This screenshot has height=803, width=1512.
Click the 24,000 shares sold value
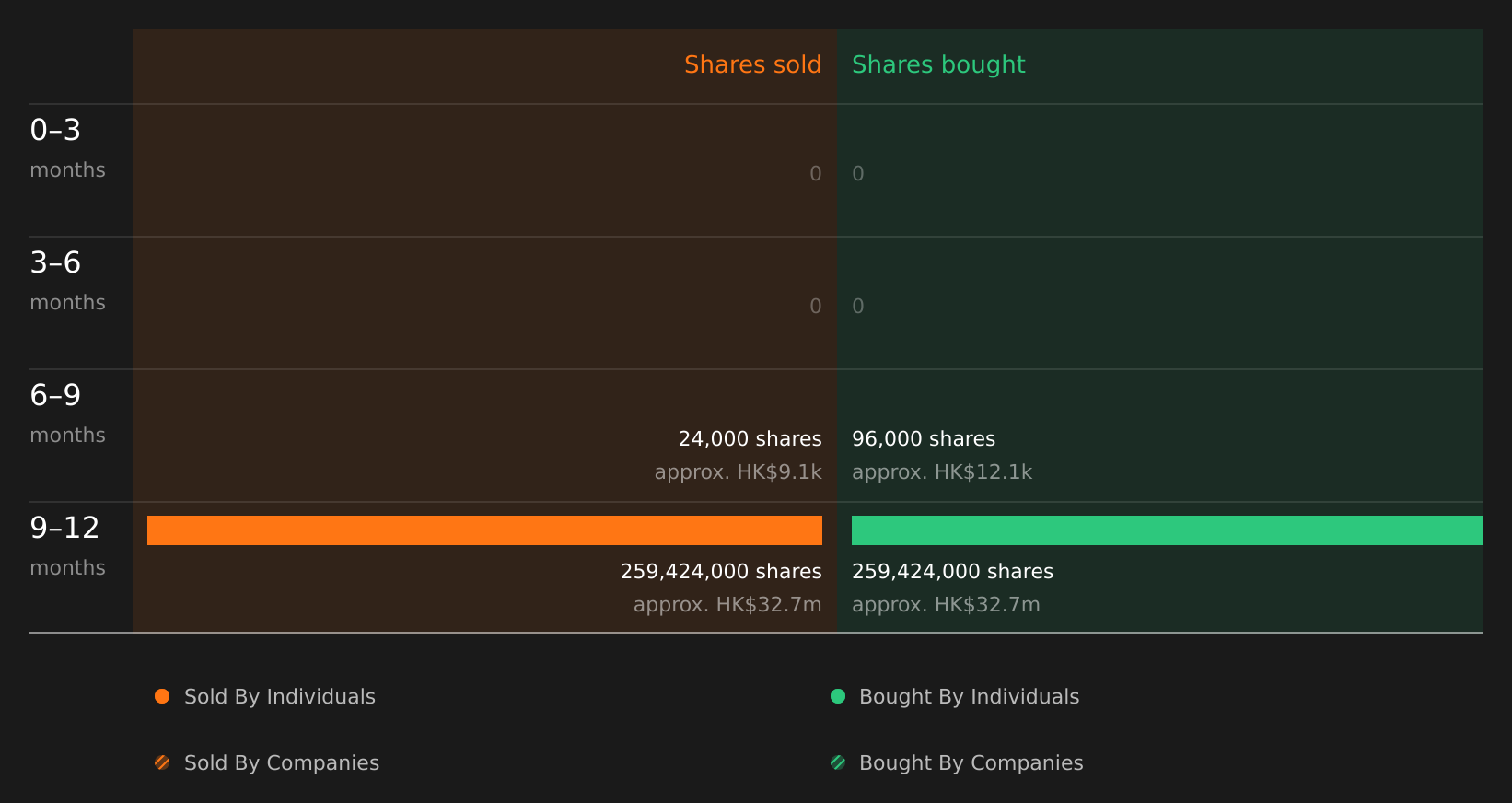point(750,439)
